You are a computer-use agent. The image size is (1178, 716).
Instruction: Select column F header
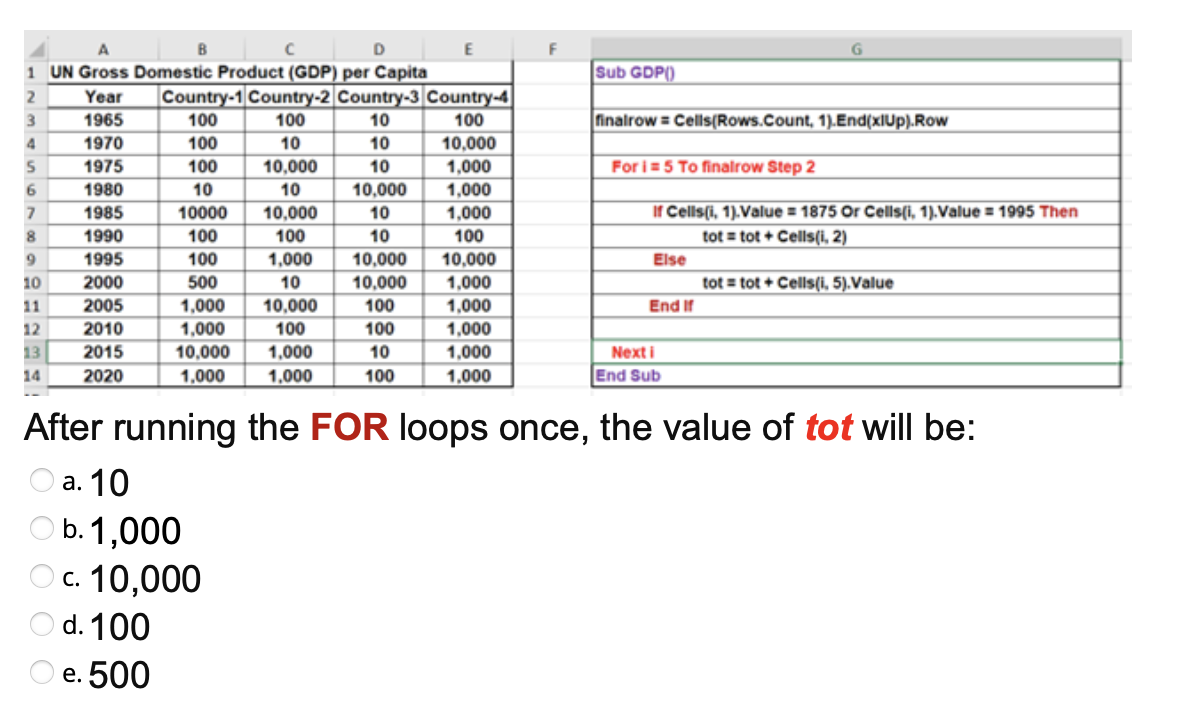click(x=552, y=50)
